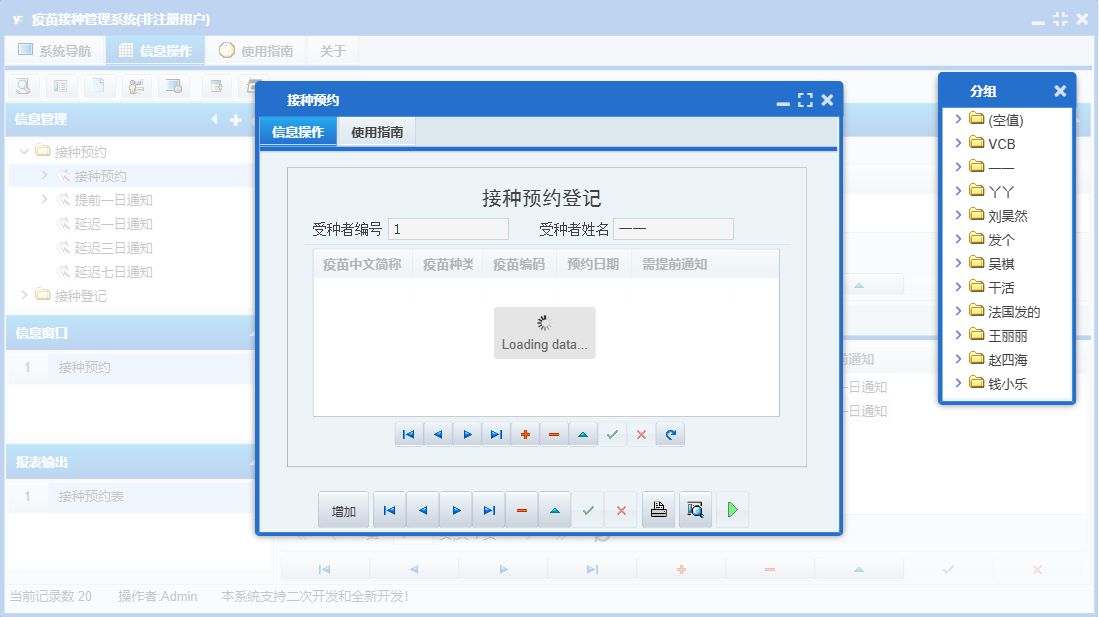Jump to first record with the navigation icon
Viewport: 1099px width, 617px height.
click(x=408, y=434)
